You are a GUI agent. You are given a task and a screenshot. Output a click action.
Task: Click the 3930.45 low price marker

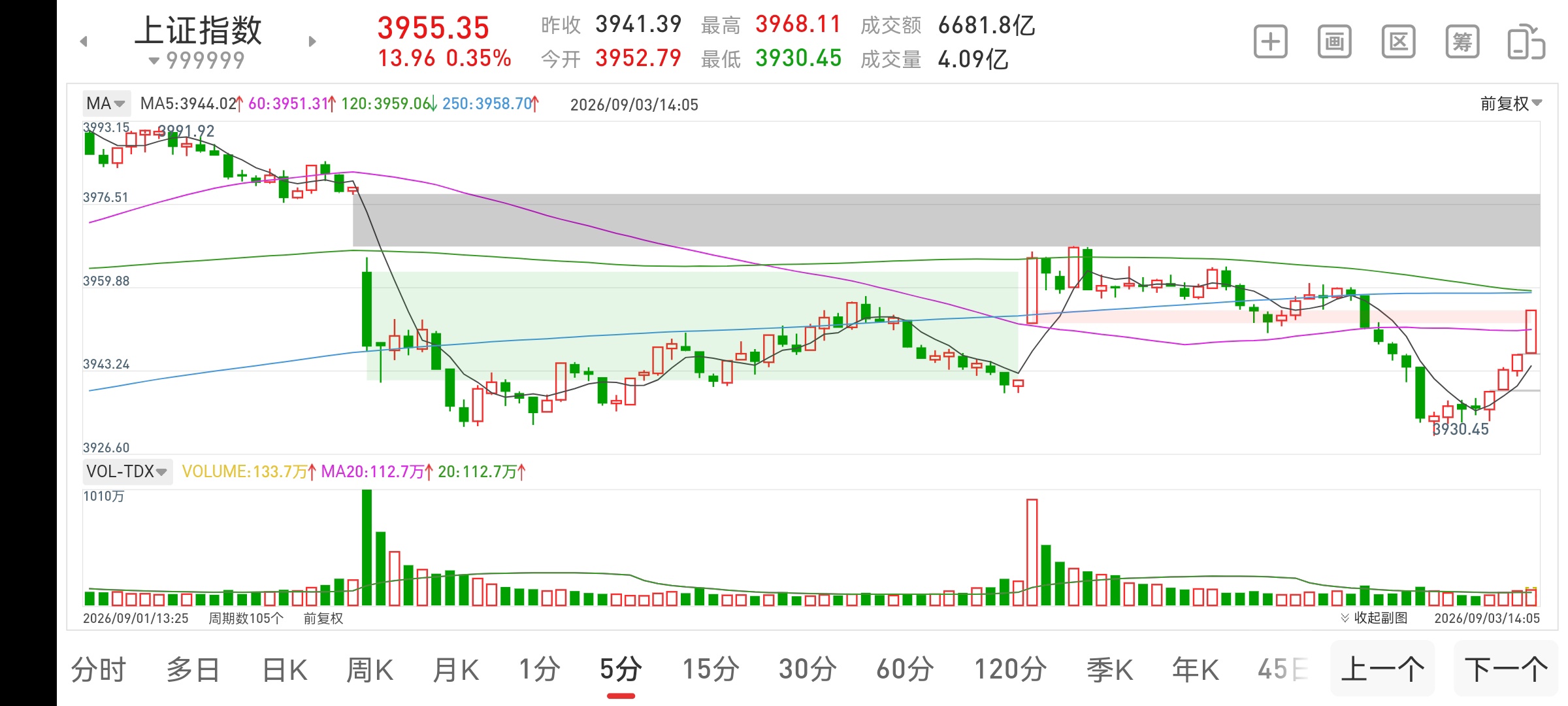(1461, 429)
